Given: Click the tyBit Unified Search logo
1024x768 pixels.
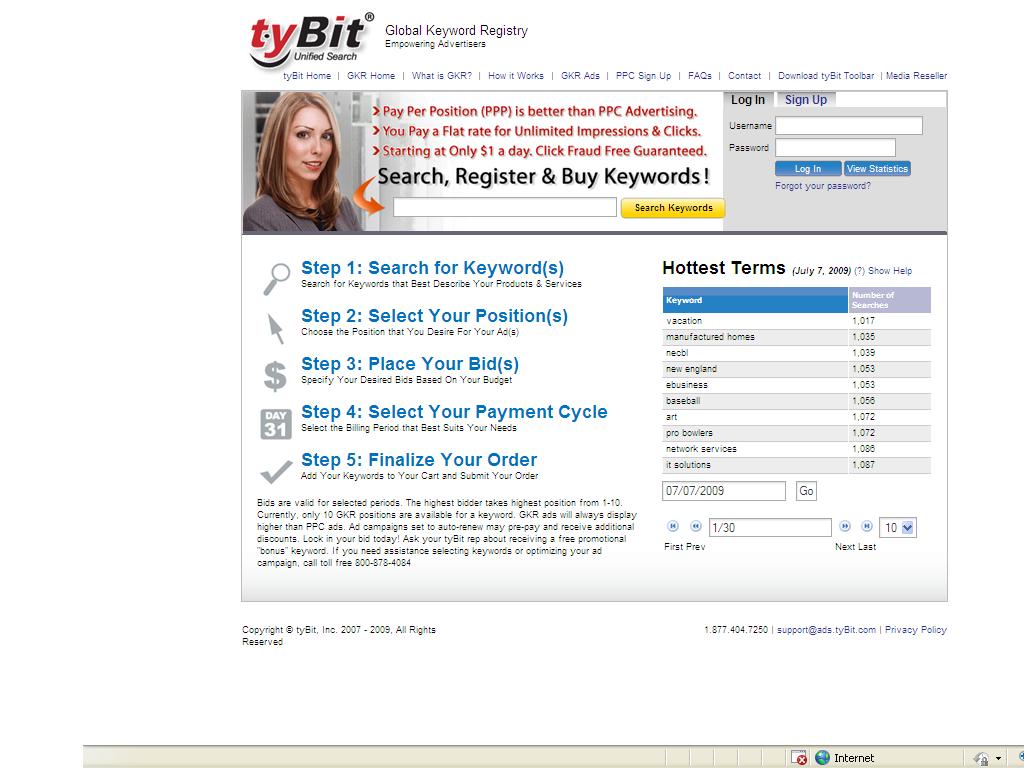Looking at the screenshot, I should [312, 40].
